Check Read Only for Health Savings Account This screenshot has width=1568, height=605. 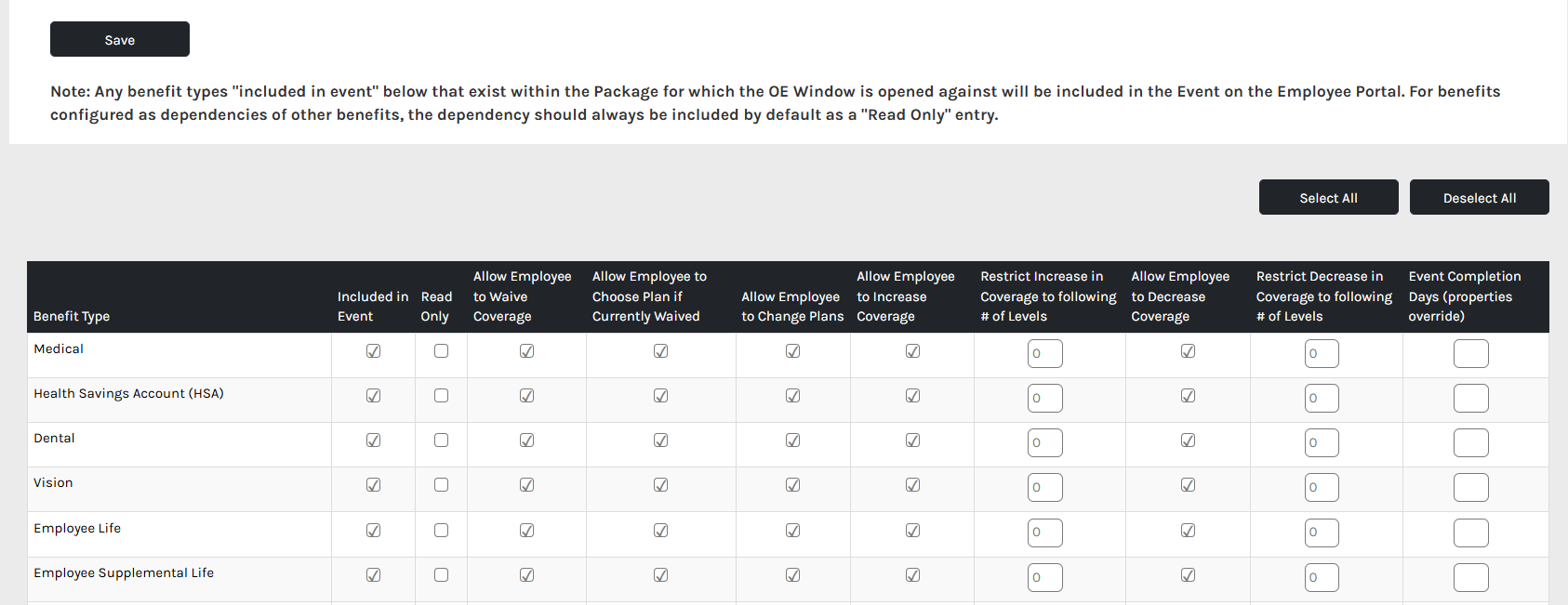[441, 396]
